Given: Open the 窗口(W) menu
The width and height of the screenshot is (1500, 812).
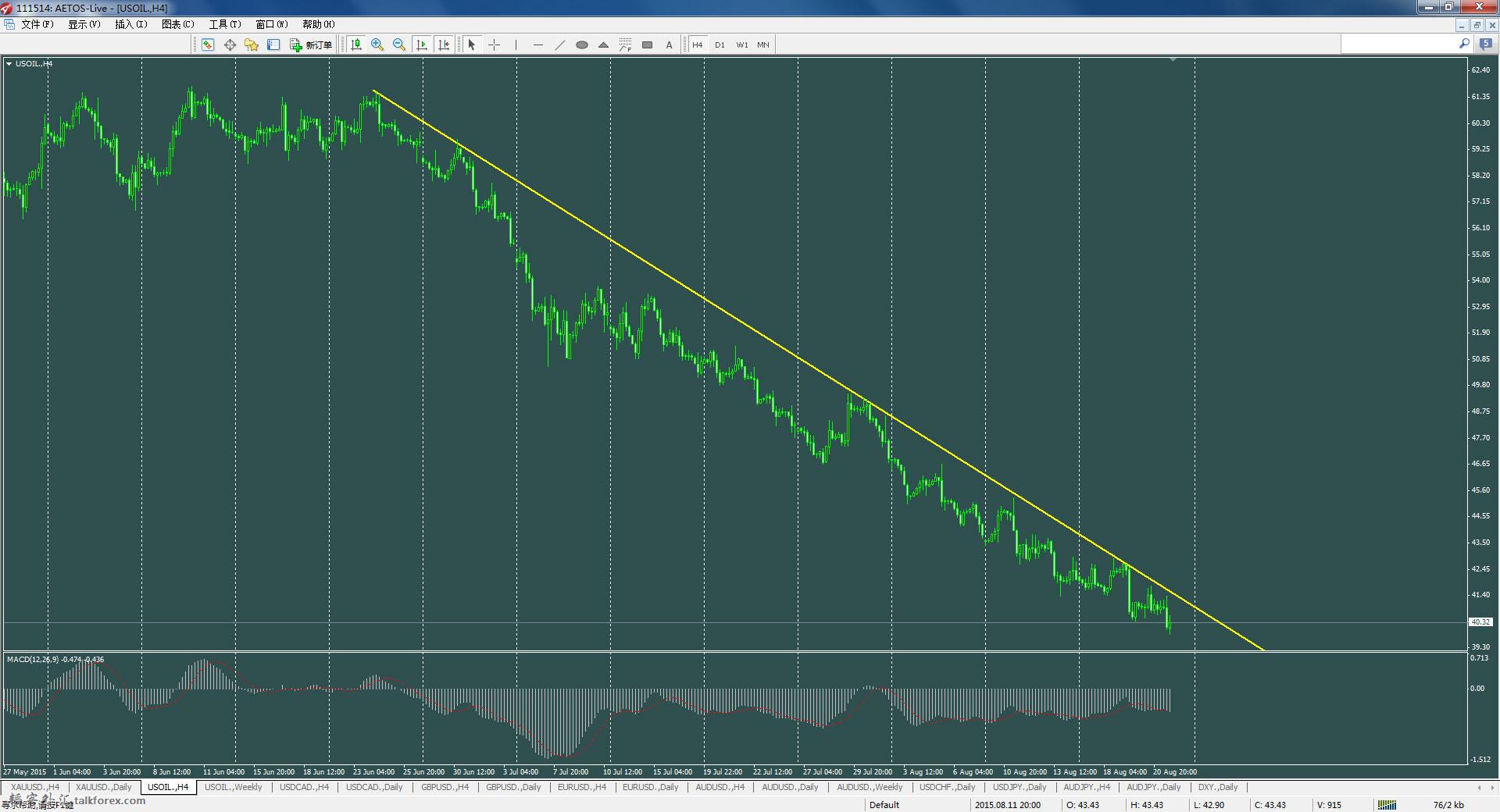Looking at the screenshot, I should coord(271,24).
